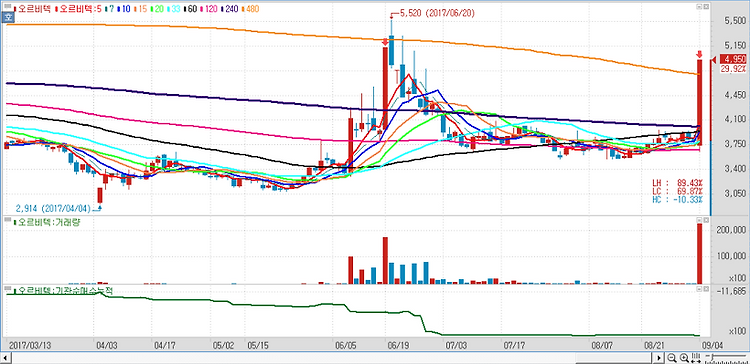The image size is (750, 364).
Task: Select the 240-day moving average legend
Action: coord(230,9)
